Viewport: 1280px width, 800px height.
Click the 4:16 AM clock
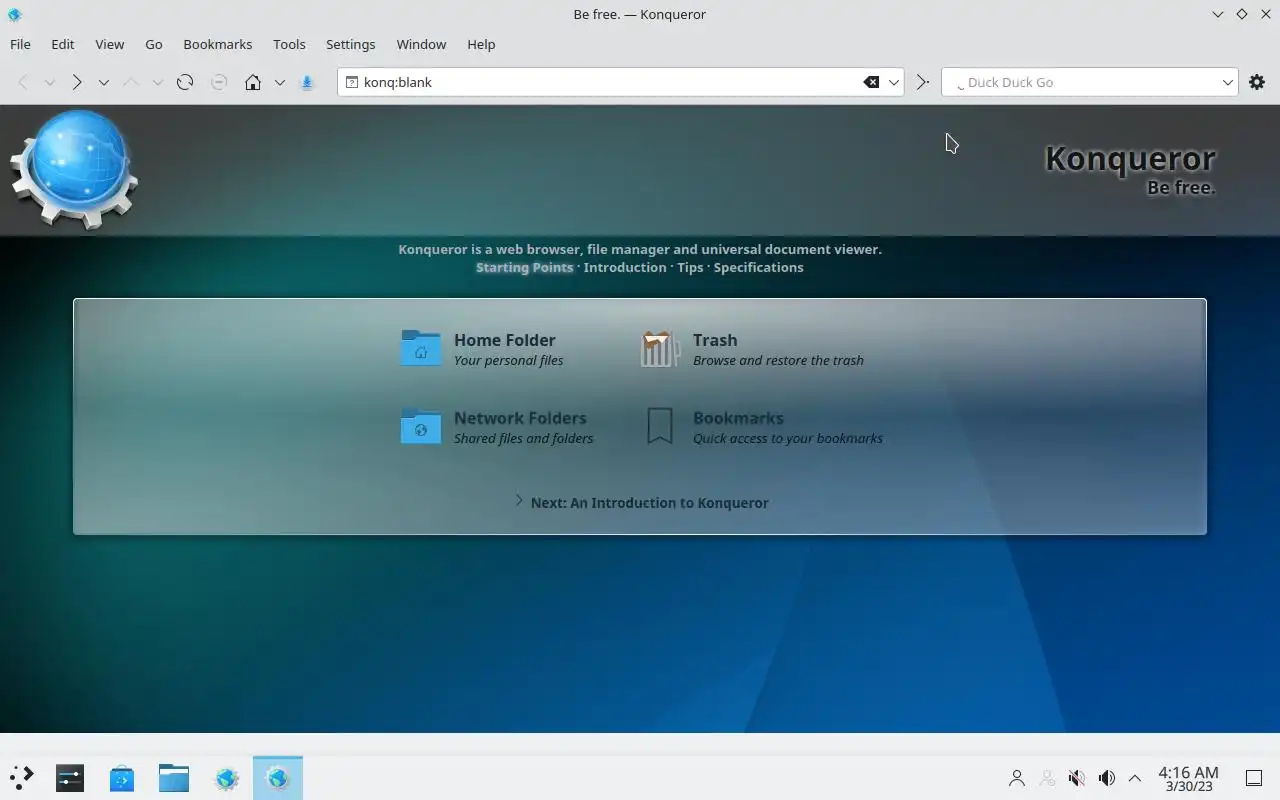(1188, 772)
